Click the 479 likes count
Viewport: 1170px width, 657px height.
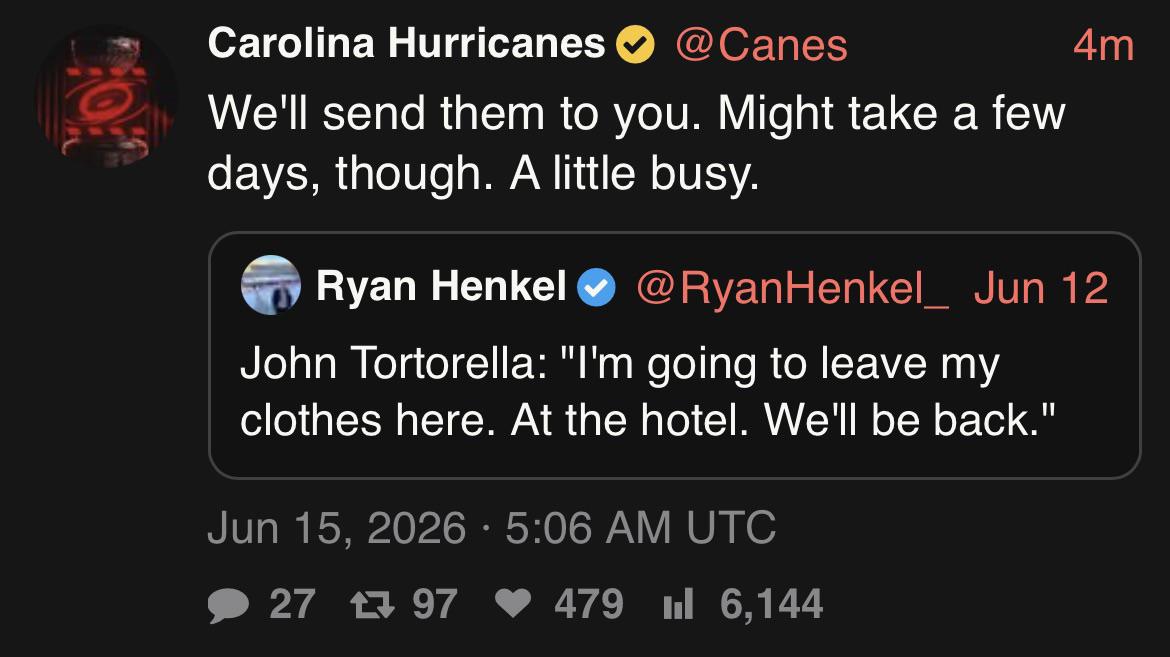click(589, 604)
